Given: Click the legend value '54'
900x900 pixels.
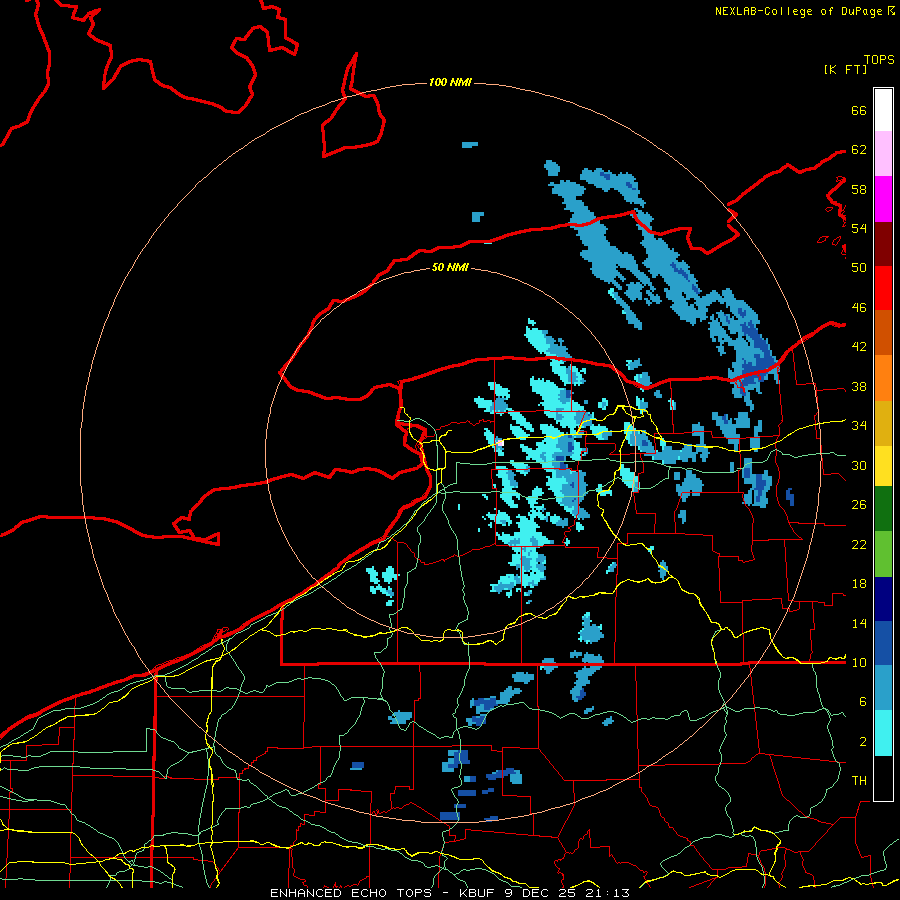Looking at the screenshot, I should (x=859, y=228).
